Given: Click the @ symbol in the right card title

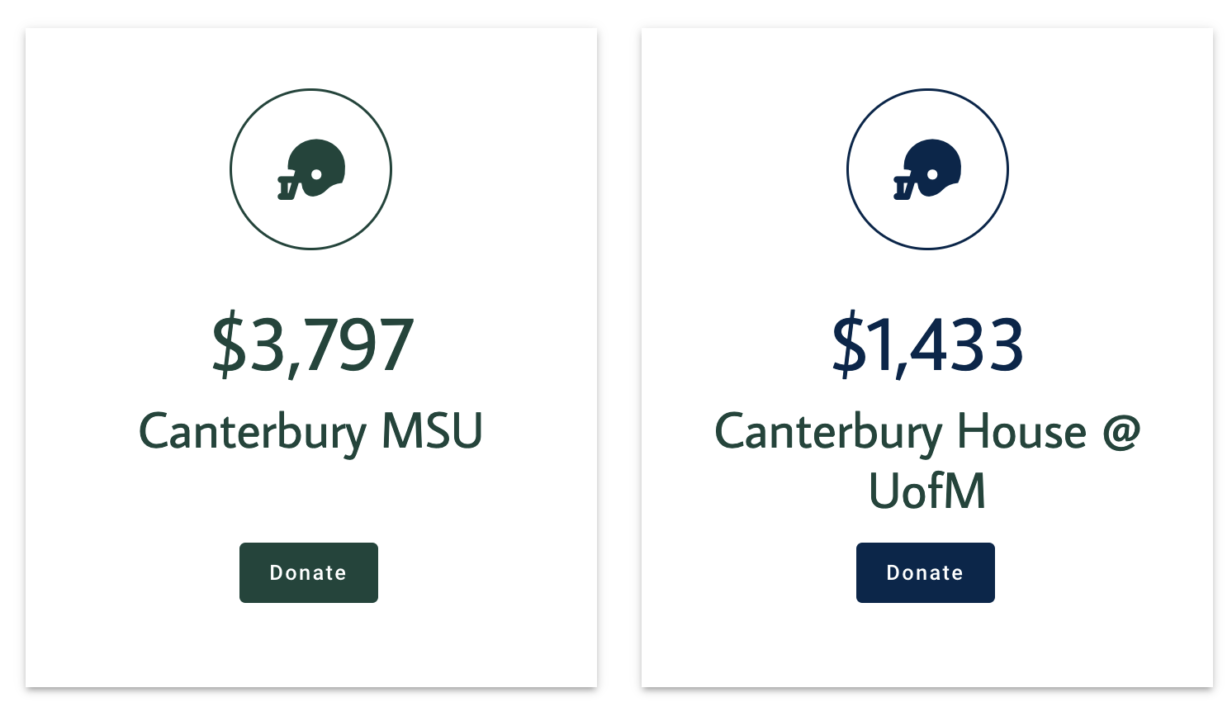Looking at the screenshot, I should 1121,433.
